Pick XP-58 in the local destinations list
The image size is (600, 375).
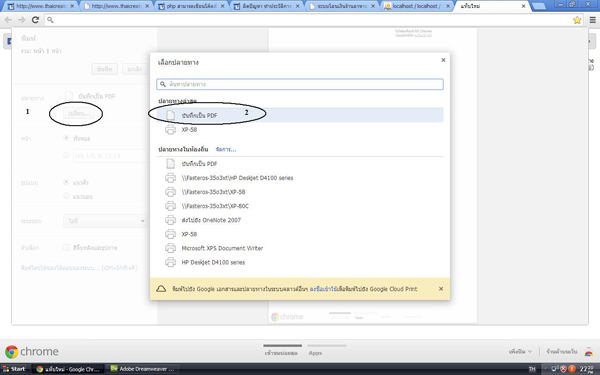pos(300,234)
